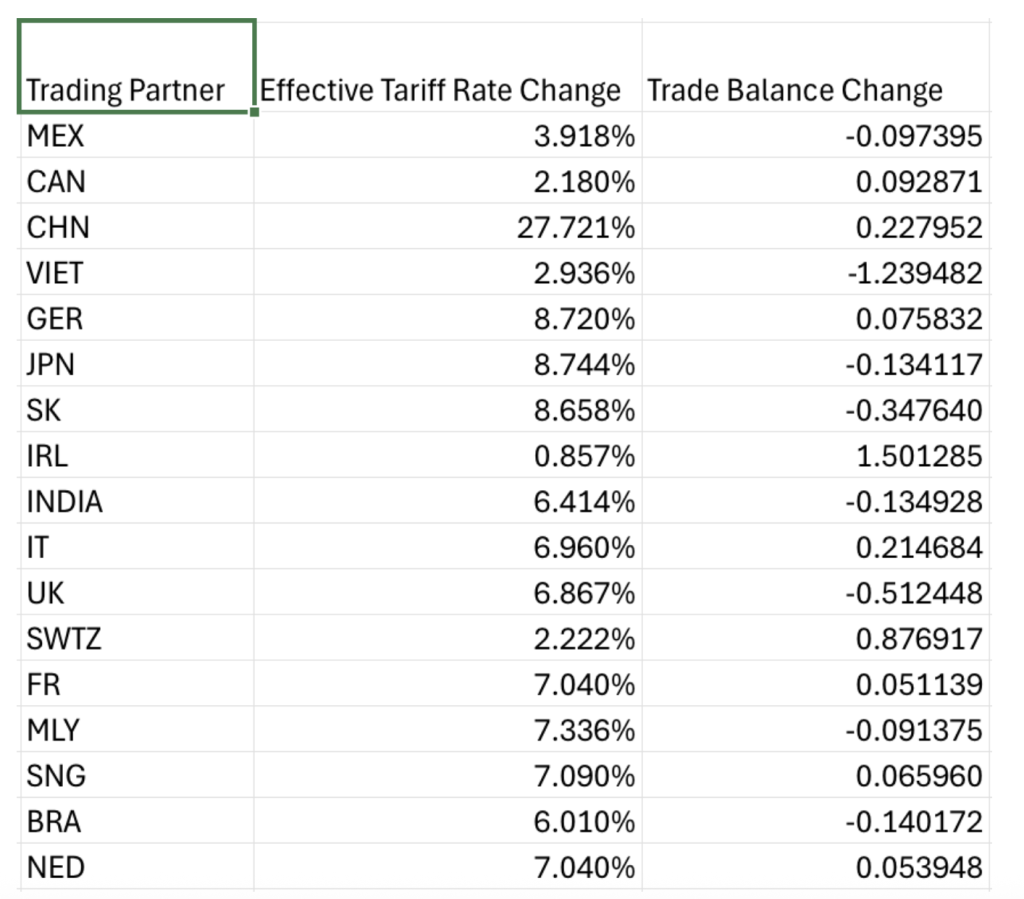Select the MEX trading partner cell
The image size is (1024, 899).
(x=137, y=135)
